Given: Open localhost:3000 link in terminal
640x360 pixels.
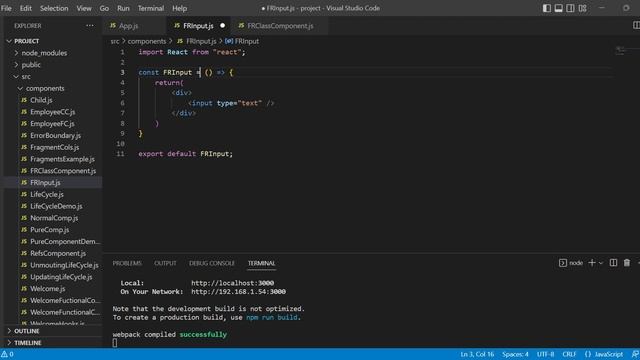Looking at the screenshot, I should click(233, 283).
